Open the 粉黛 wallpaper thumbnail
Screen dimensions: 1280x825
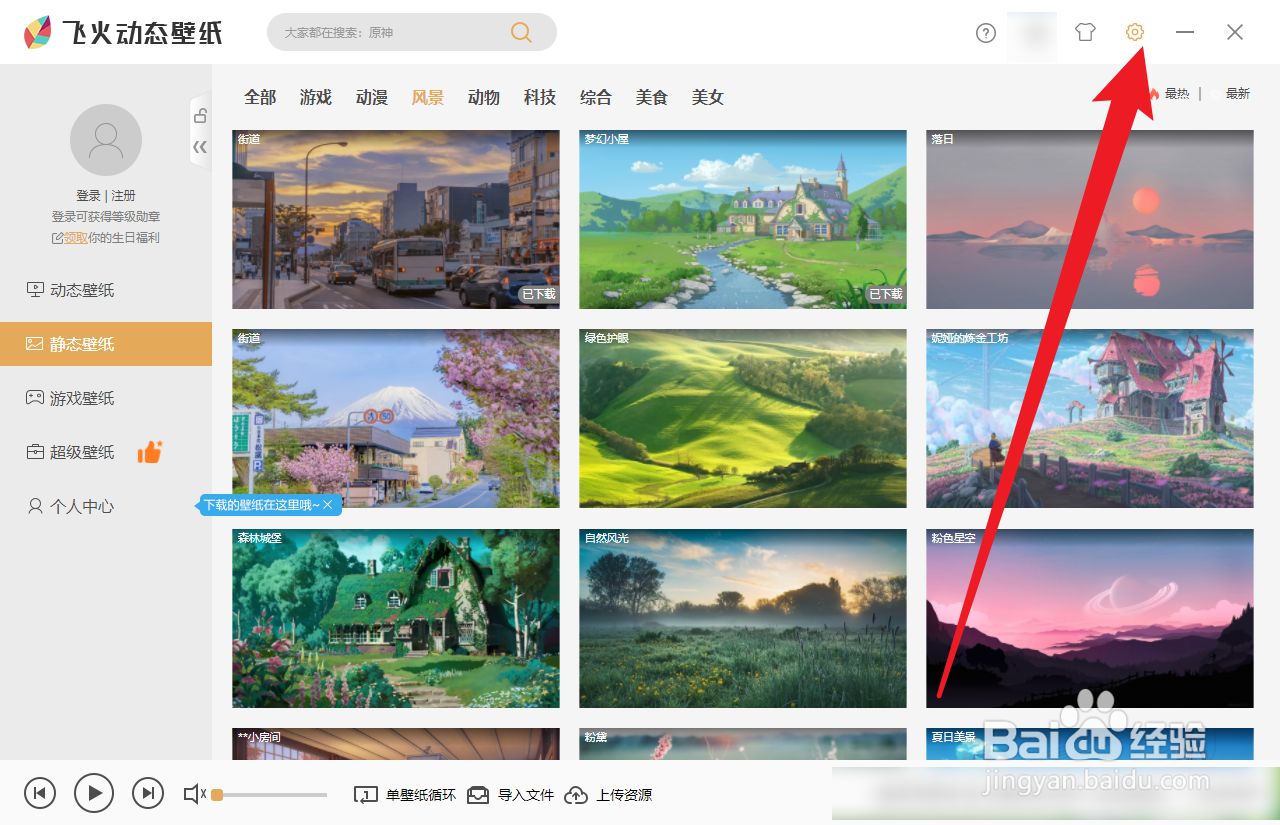coord(743,743)
